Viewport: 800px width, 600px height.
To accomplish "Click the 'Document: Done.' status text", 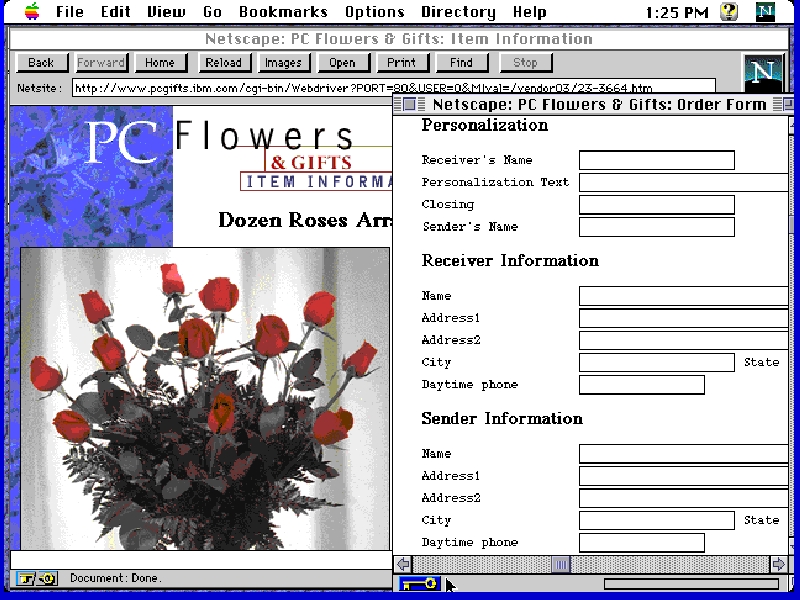I will (x=116, y=578).
